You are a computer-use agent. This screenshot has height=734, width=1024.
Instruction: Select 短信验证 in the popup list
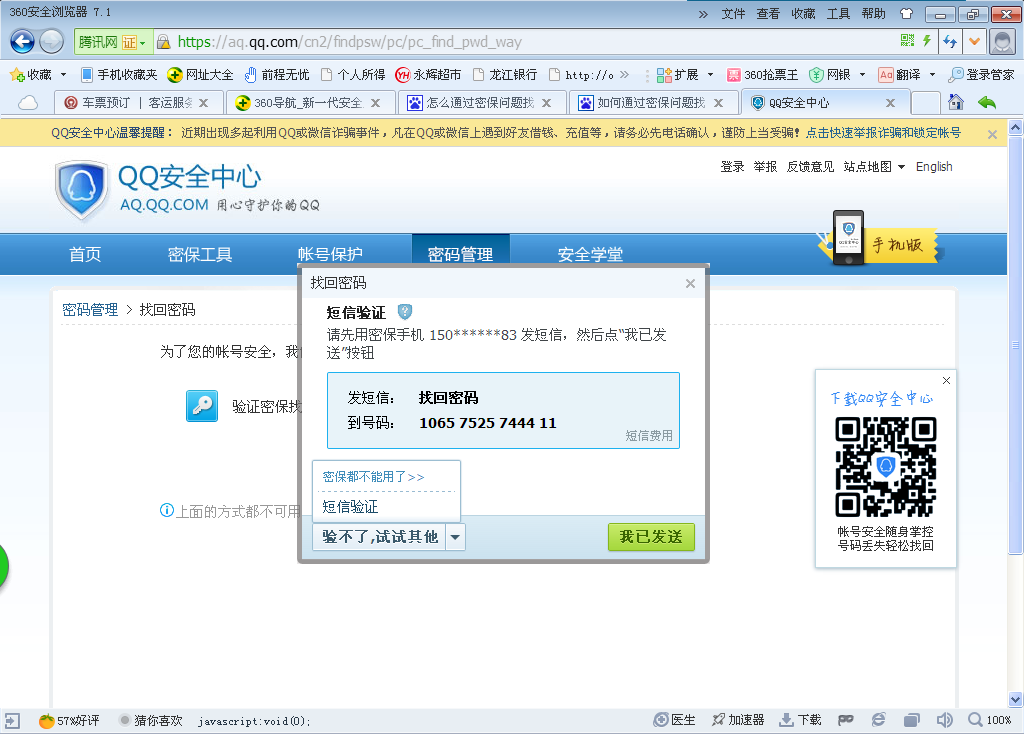click(350, 506)
